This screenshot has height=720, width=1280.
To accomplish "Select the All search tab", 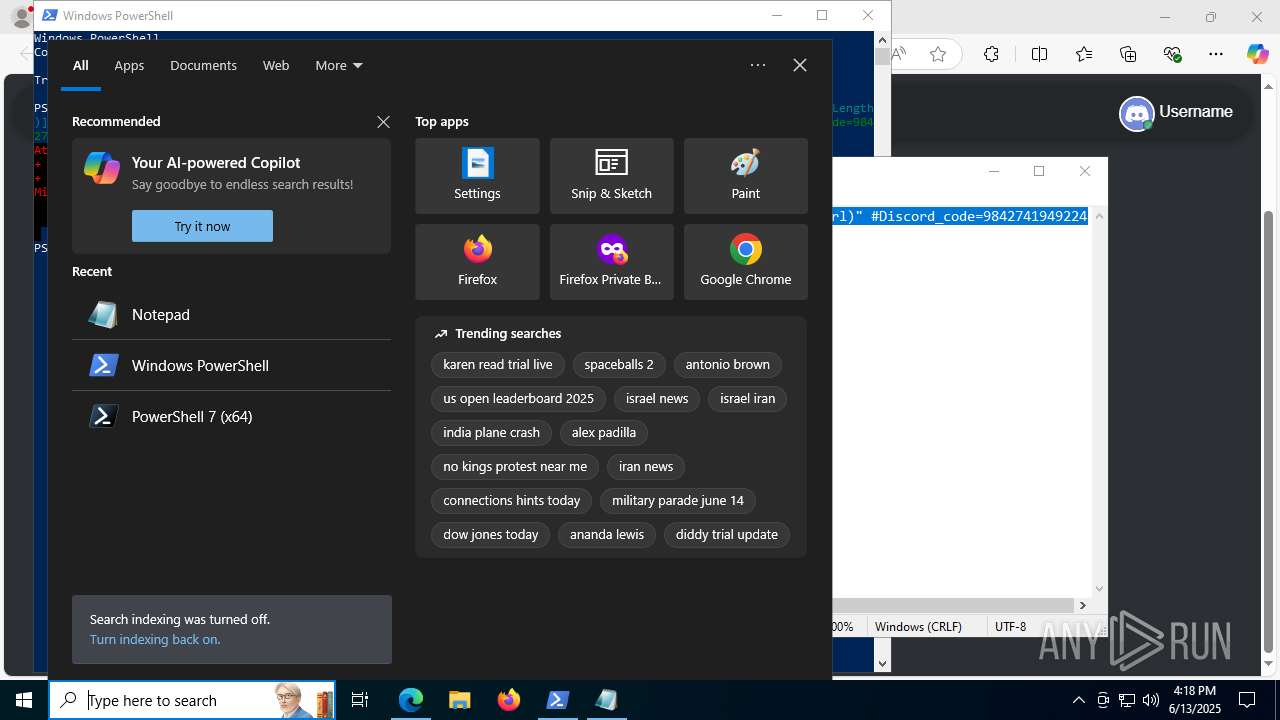I will pyautogui.click(x=81, y=65).
